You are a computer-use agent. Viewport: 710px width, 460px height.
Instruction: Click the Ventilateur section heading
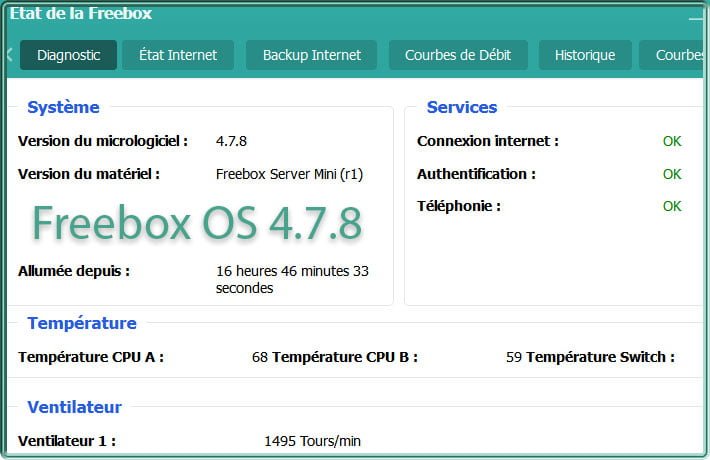click(x=75, y=407)
